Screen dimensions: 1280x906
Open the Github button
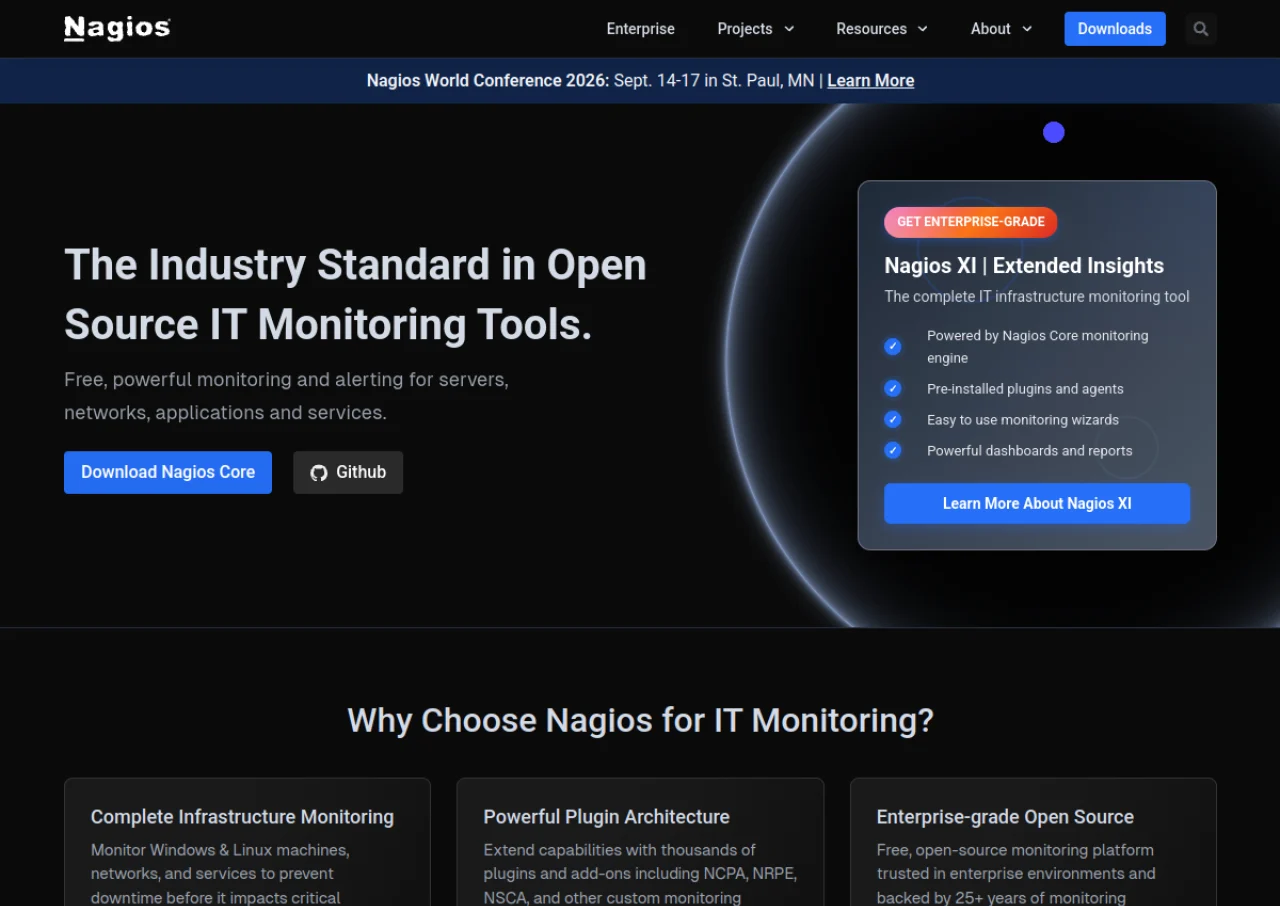(x=348, y=472)
